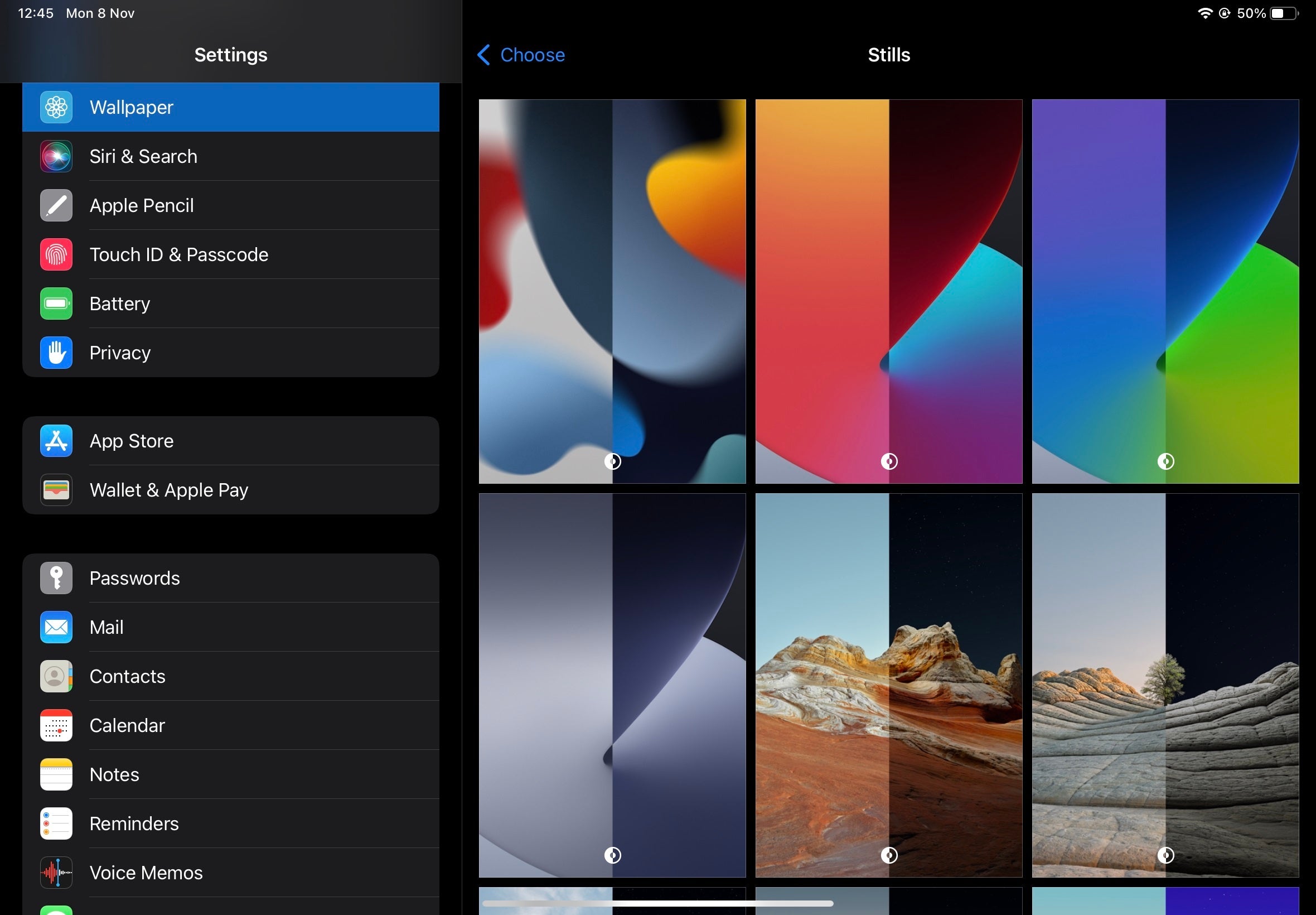Tap the Contacts icon

[56, 676]
